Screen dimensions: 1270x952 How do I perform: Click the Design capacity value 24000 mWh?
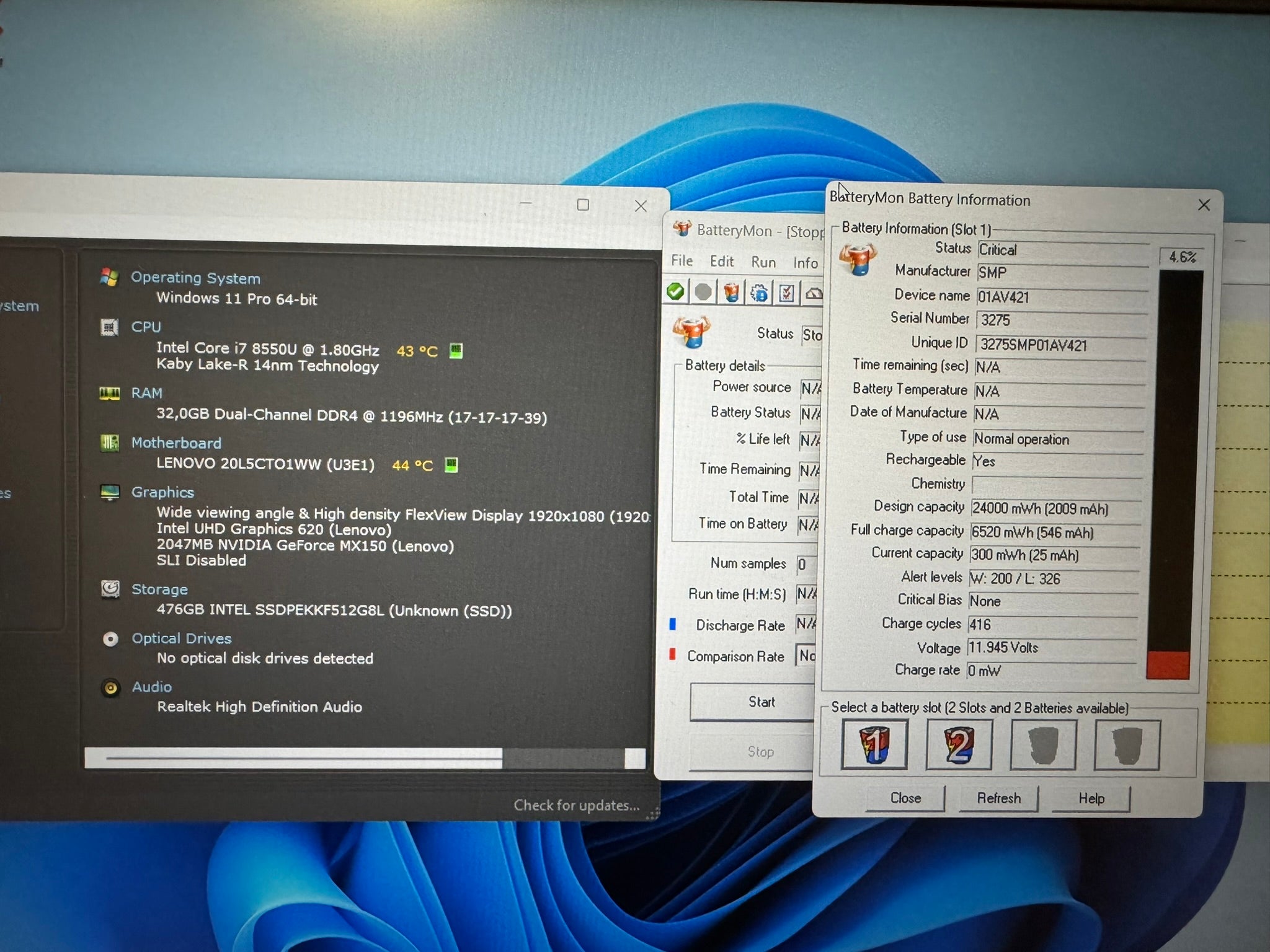click(x=1057, y=509)
